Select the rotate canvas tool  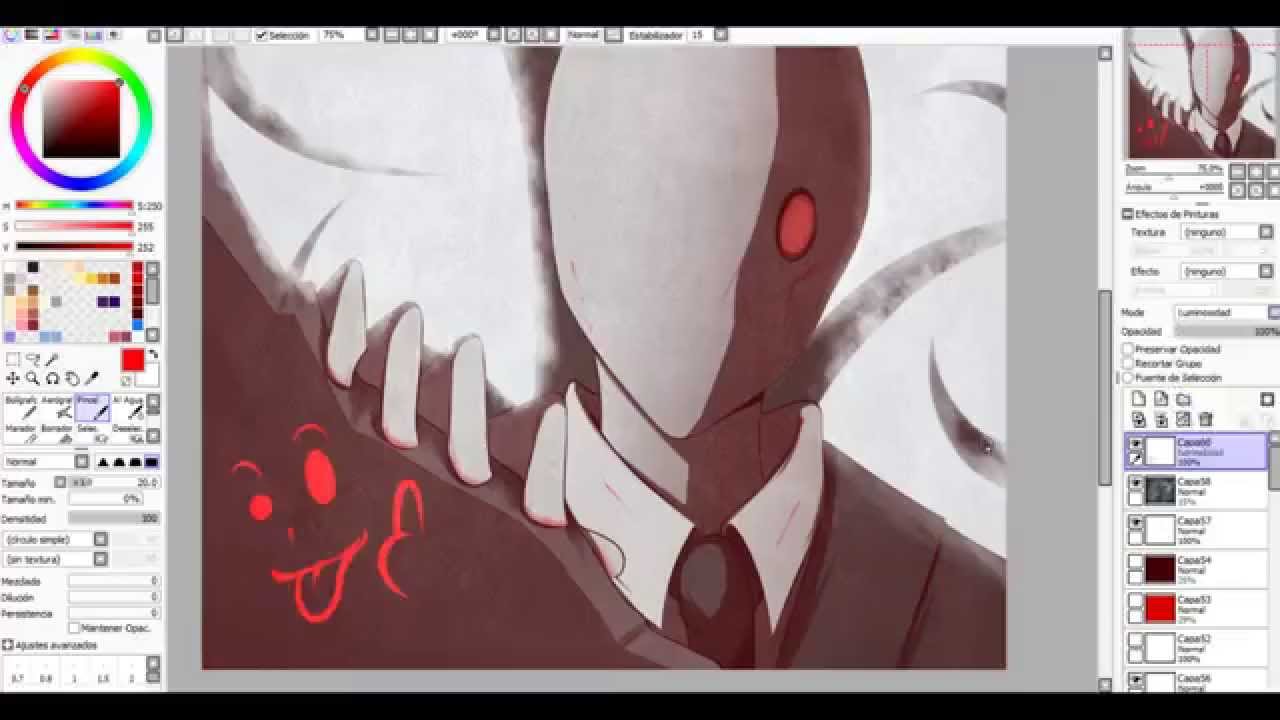point(52,379)
